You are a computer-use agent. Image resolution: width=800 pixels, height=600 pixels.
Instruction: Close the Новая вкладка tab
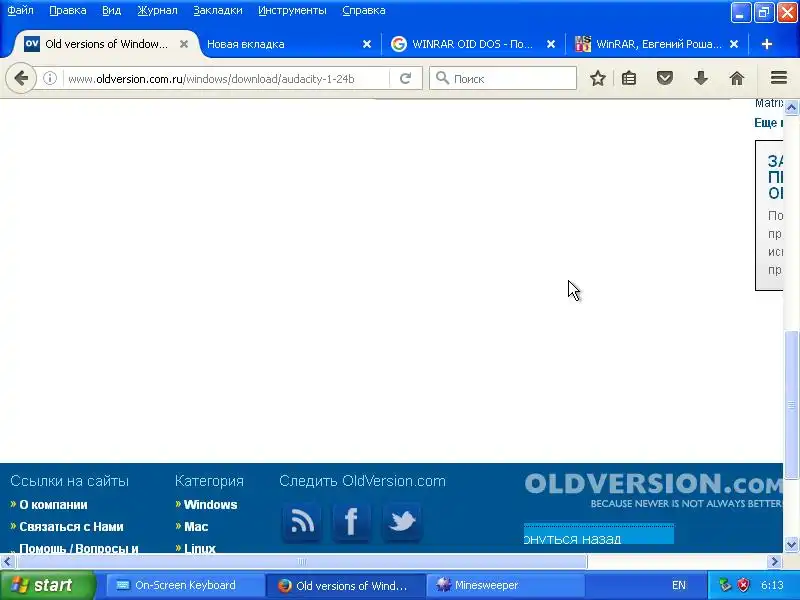pyautogui.click(x=367, y=44)
